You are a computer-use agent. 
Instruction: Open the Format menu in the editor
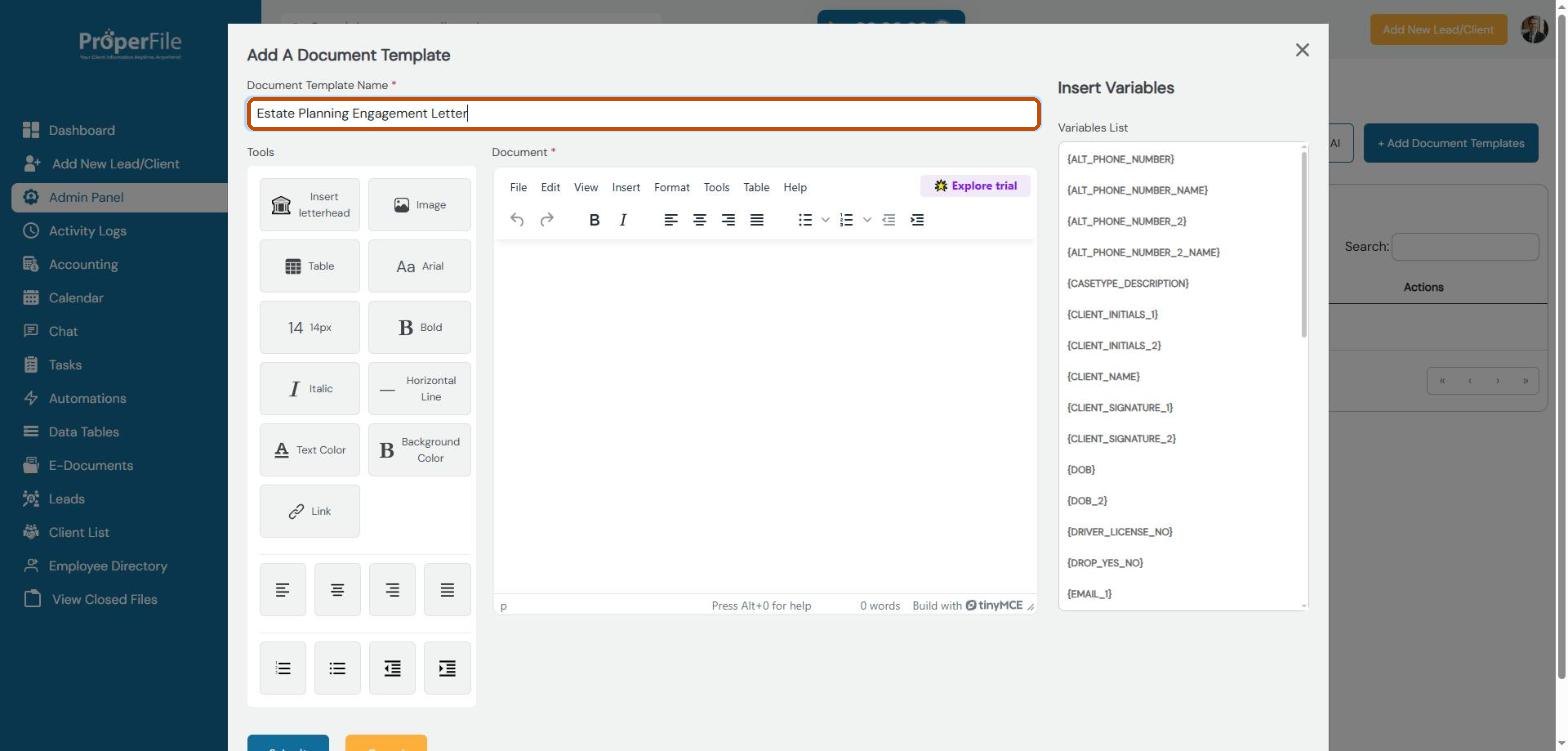point(672,187)
